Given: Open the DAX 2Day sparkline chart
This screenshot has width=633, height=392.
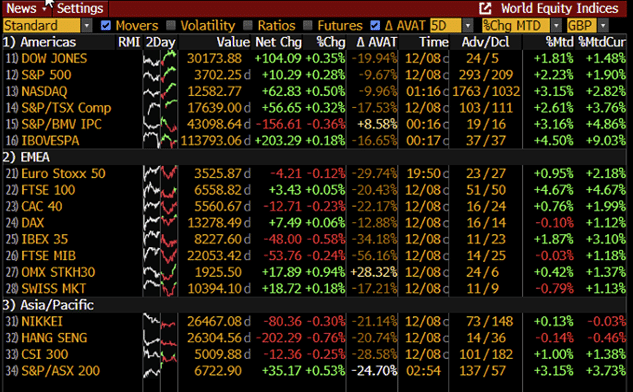Looking at the screenshot, I should (160, 223).
